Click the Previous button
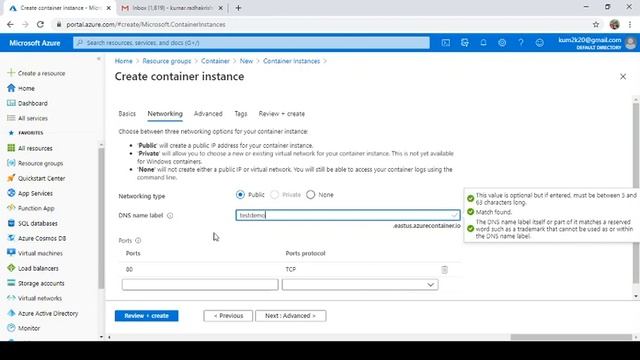 click(228, 316)
